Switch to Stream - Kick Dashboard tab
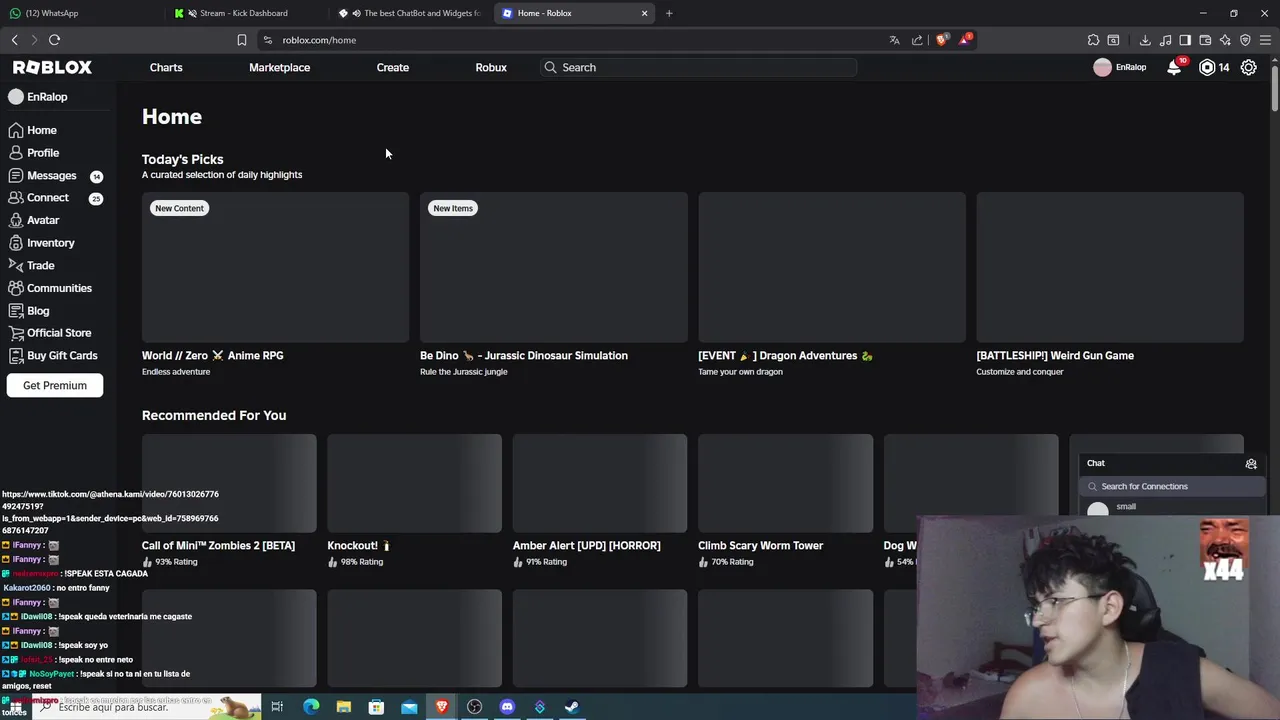Image resolution: width=1280 pixels, height=720 pixels. 243,13
